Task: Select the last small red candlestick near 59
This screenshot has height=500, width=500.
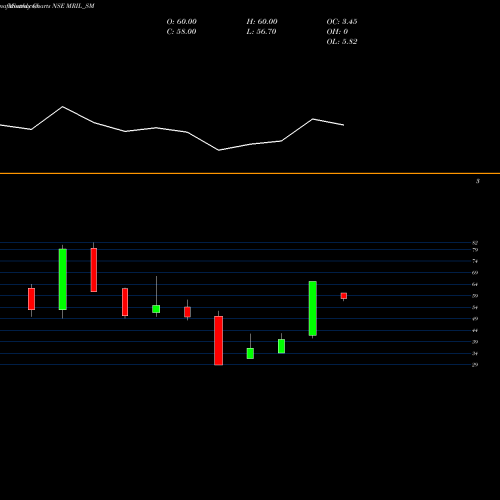Action: point(344,296)
